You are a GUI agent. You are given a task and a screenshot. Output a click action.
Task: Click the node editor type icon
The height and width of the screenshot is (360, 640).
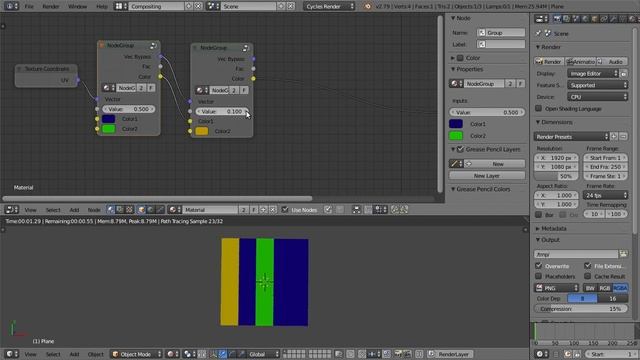point(11,210)
